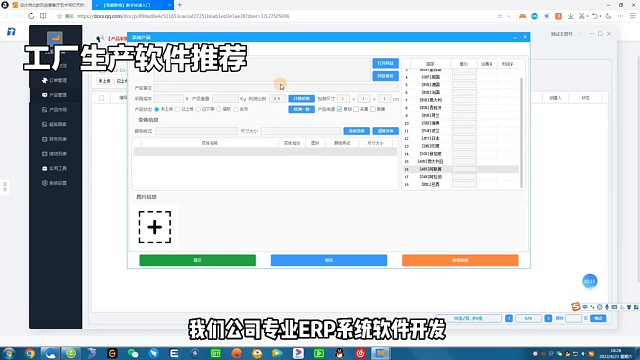Screen dimensions: 640x360
Task: Open the user account dropdown top right
Action: 565,34
